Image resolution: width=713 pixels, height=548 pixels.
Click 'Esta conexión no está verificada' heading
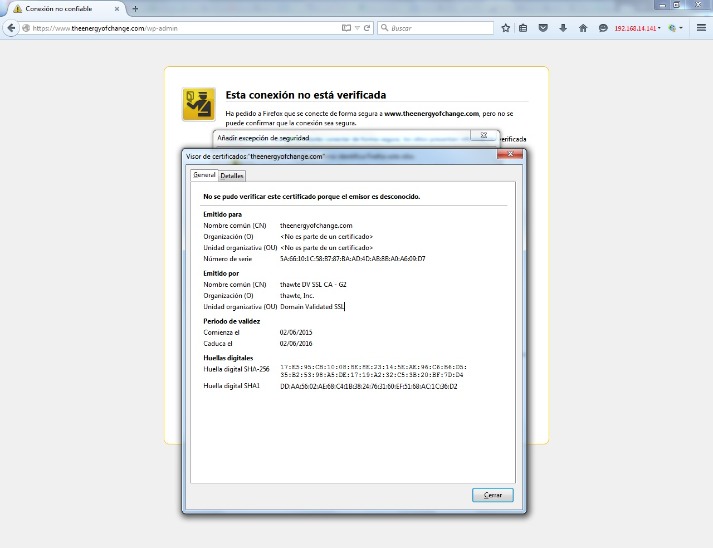(x=306, y=95)
